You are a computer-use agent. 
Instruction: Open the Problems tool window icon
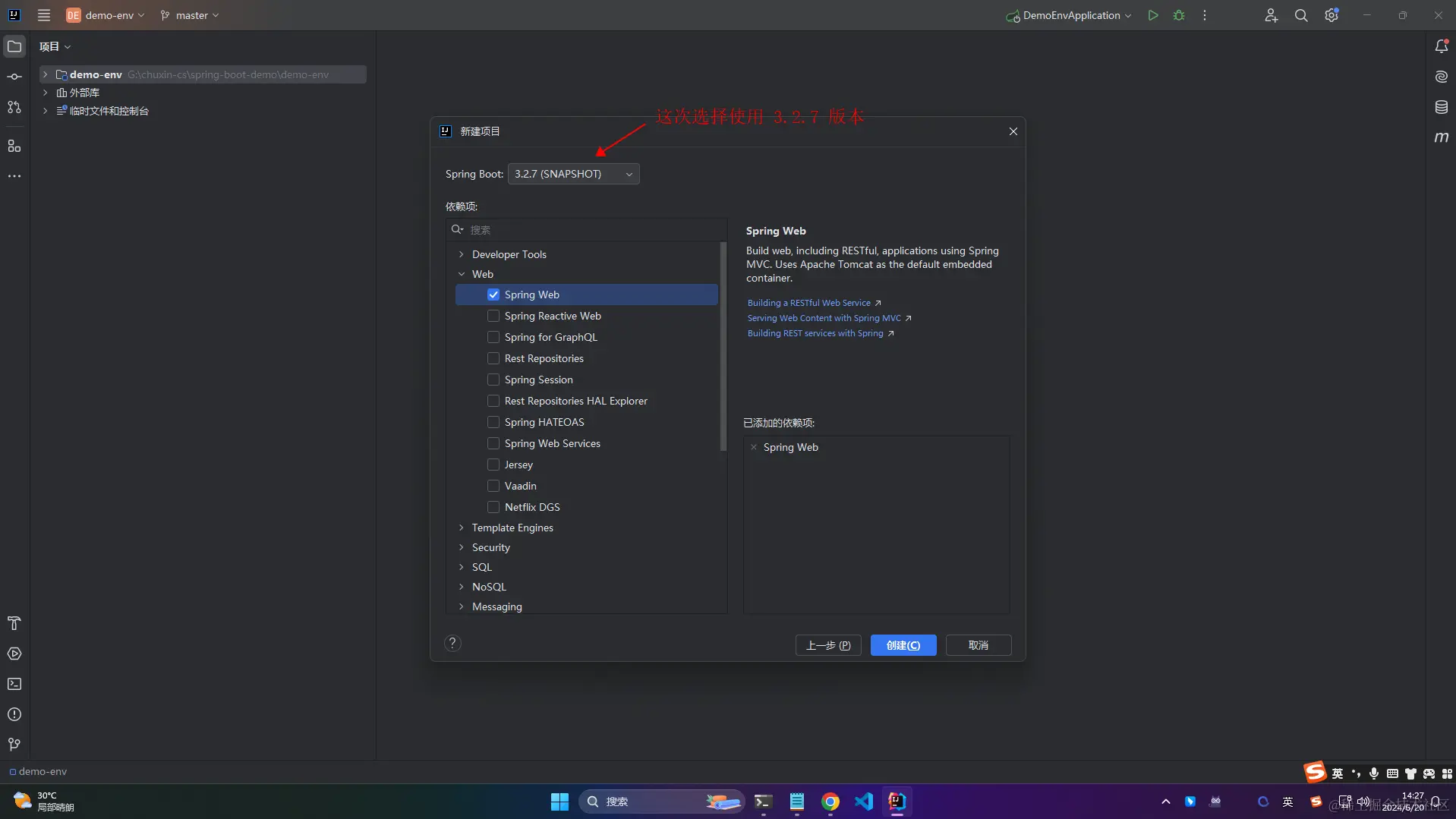(x=14, y=714)
